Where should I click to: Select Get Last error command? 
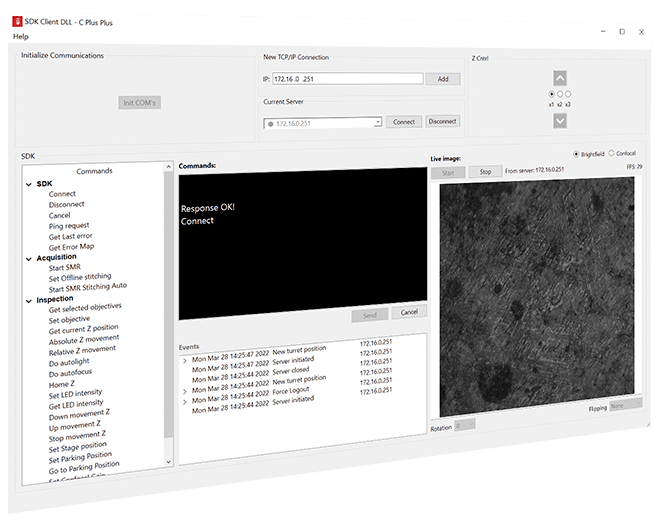pos(70,236)
